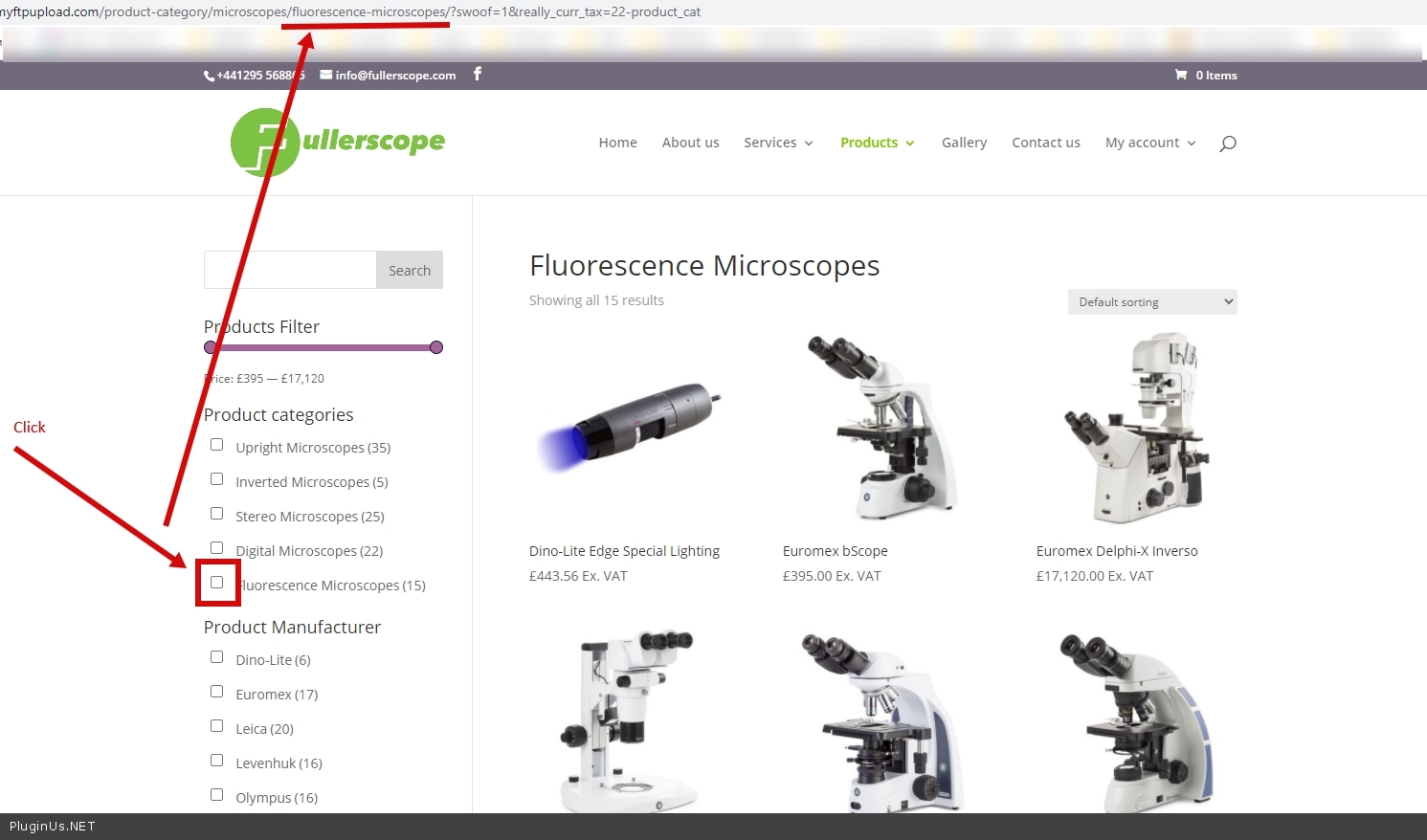
Task: Click the envelope email icon
Action: 326,75
